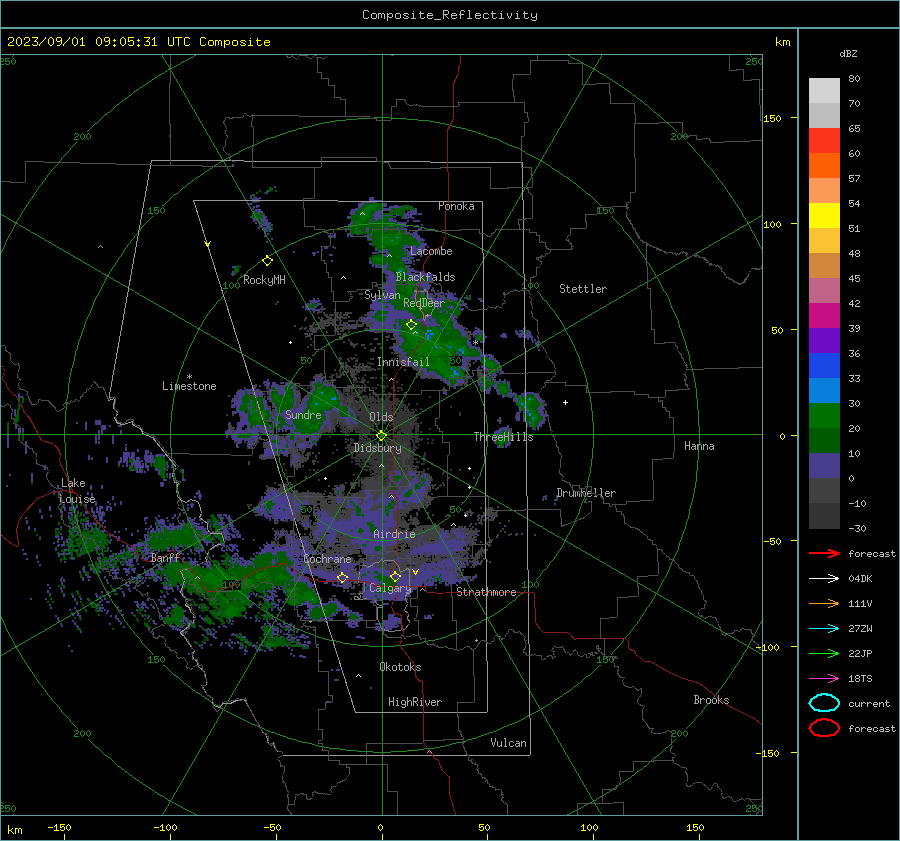Image resolution: width=900 pixels, height=841 pixels.
Task: Click the Strathmore label
Action: click(486, 592)
